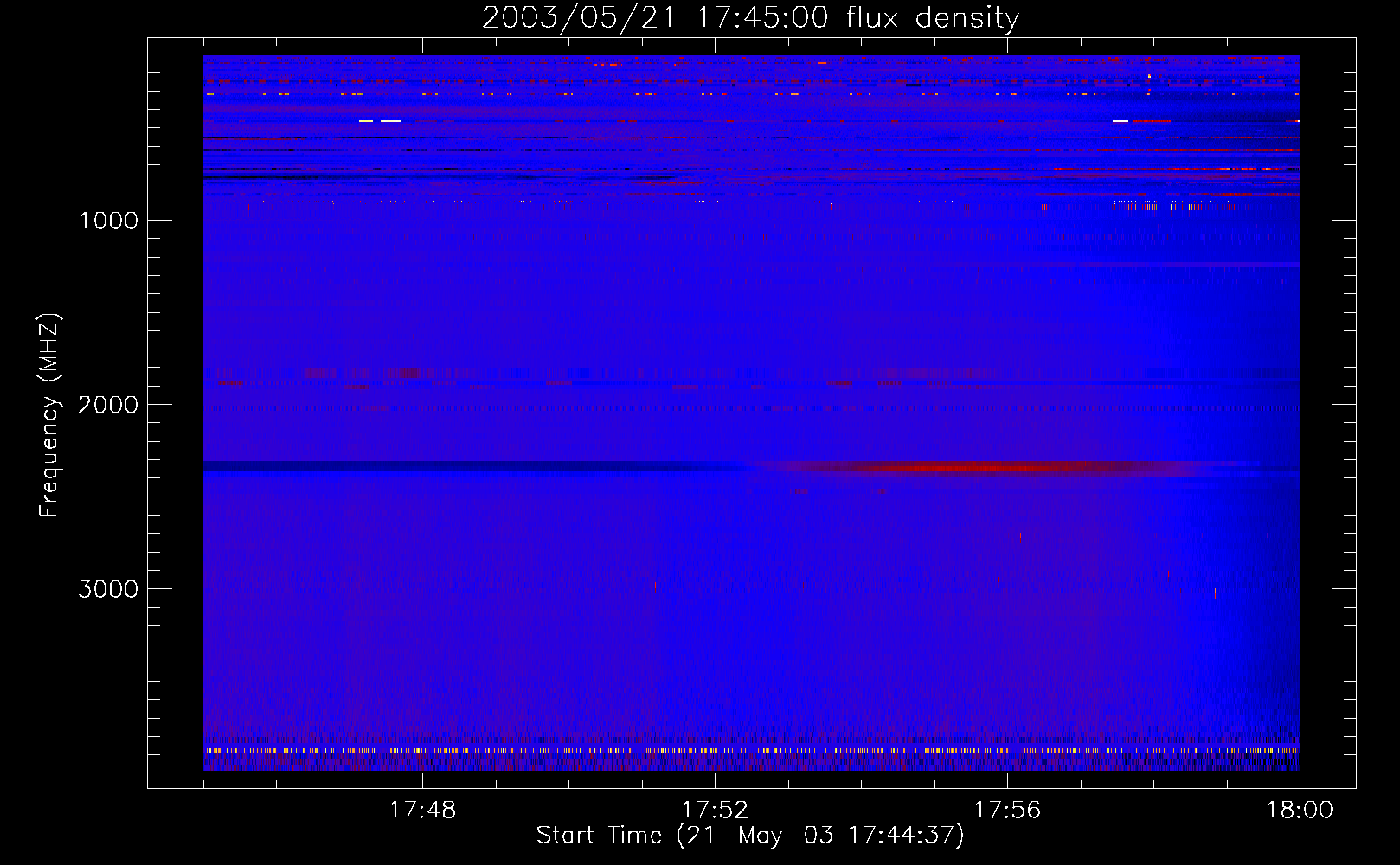Image resolution: width=1400 pixels, height=865 pixels.
Task: Click the '17:48' time axis label
Action: [x=422, y=811]
